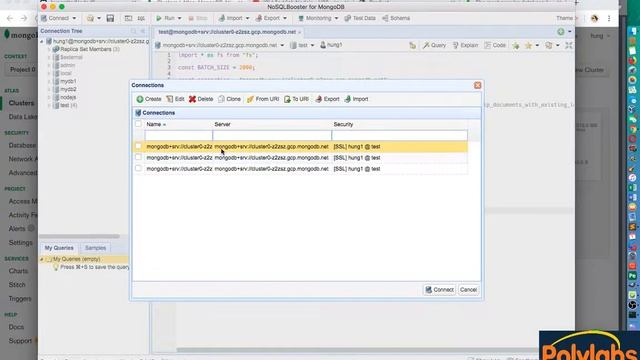
Task: Select the My Queries (empty) folder
Action: click(x=77, y=259)
